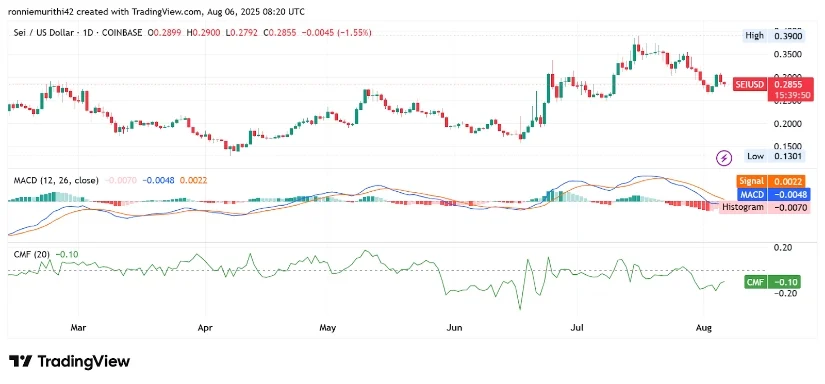Click the Mar label on time axis

click(78, 328)
